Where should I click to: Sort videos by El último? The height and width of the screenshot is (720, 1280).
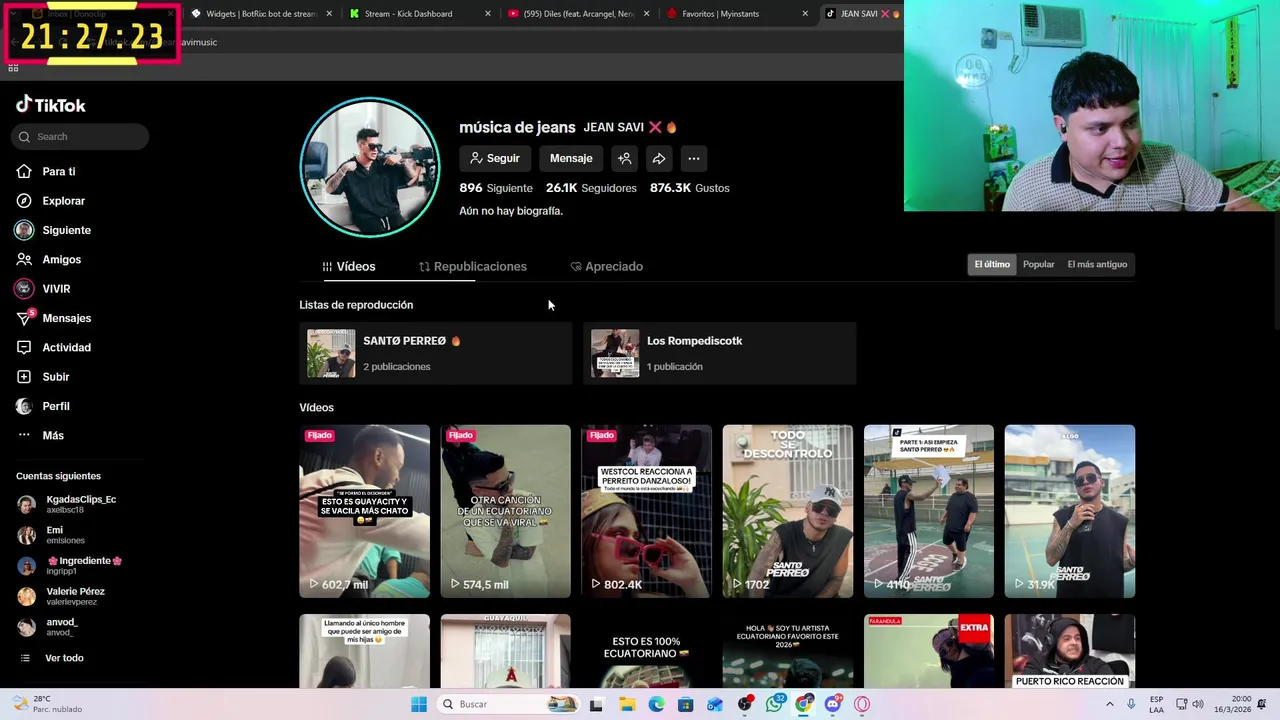click(992, 264)
